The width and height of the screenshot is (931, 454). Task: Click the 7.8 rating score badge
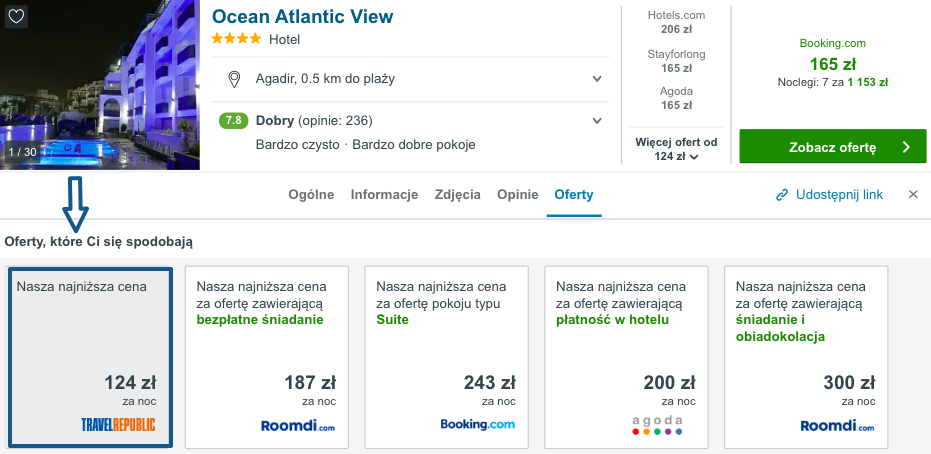(233, 121)
